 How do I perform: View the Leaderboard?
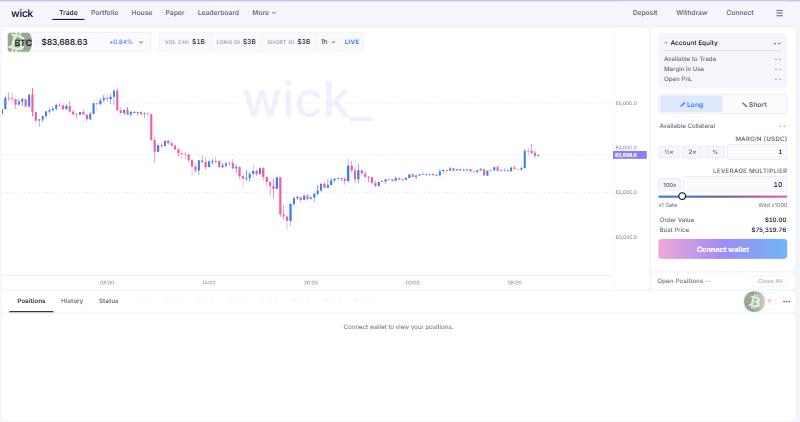click(x=218, y=13)
